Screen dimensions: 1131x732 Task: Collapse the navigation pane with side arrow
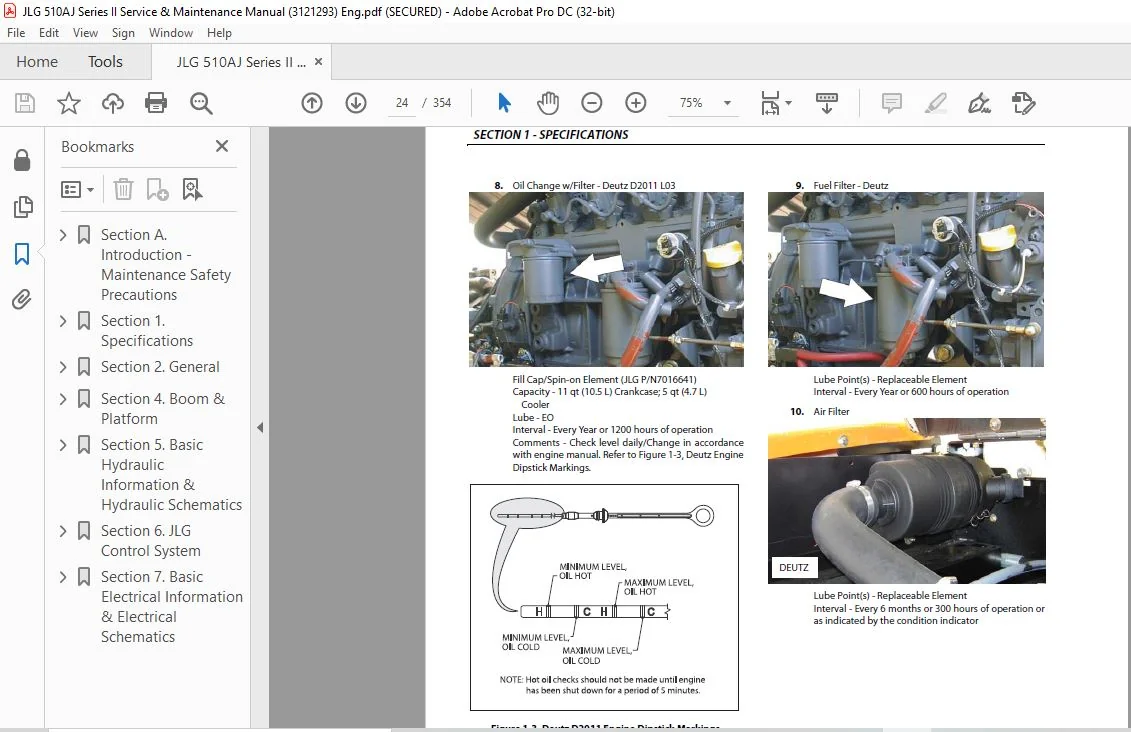[260, 428]
